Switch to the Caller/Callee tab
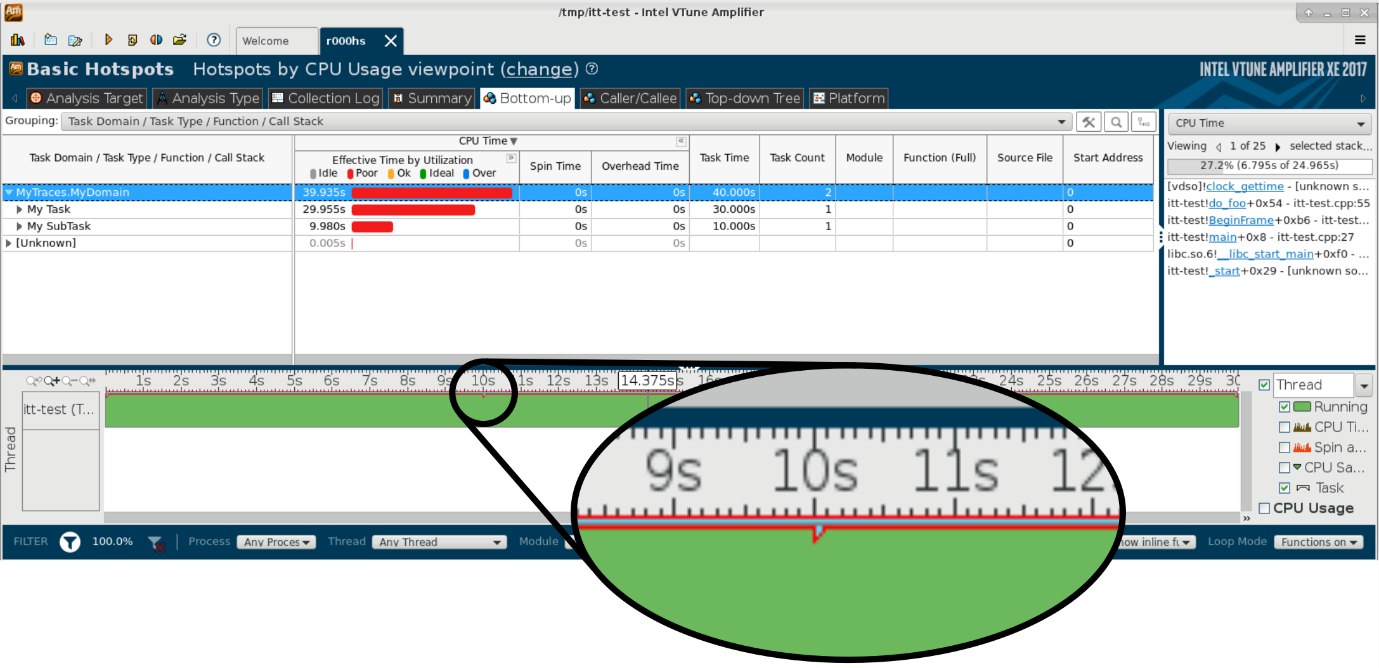Image resolution: width=1379 pixels, height=668 pixels. tap(630, 98)
